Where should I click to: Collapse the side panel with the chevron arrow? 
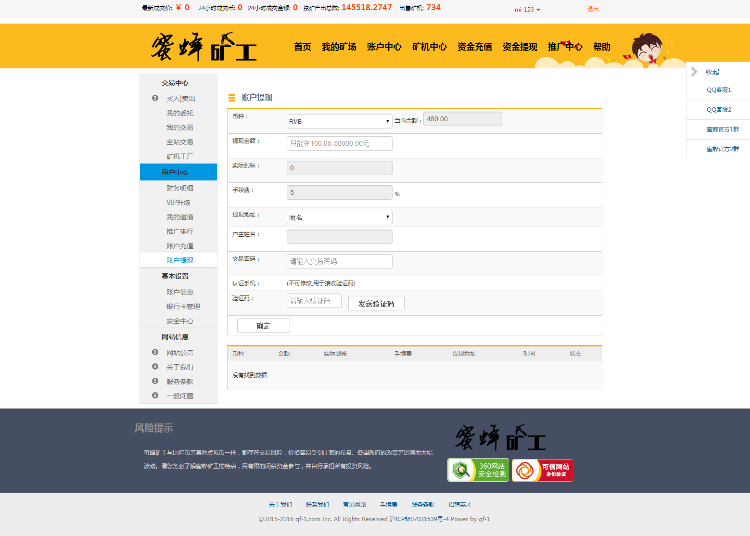pyautogui.click(x=694, y=72)
